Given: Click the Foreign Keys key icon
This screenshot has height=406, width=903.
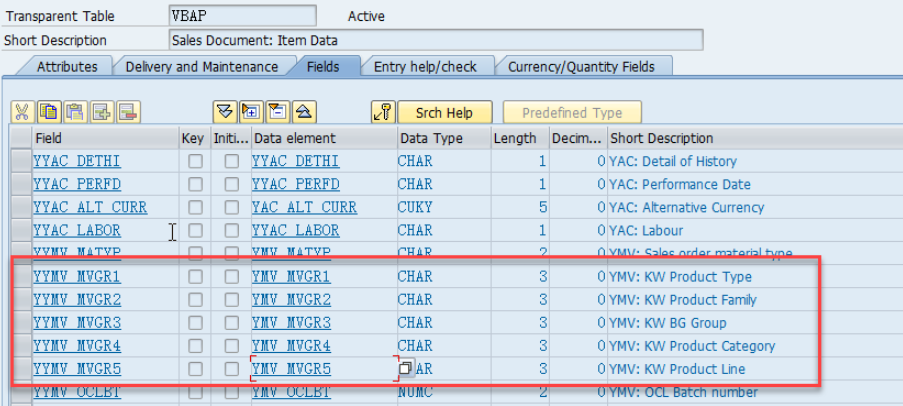Looking at the screenshot, I should [x=384, y=112].
